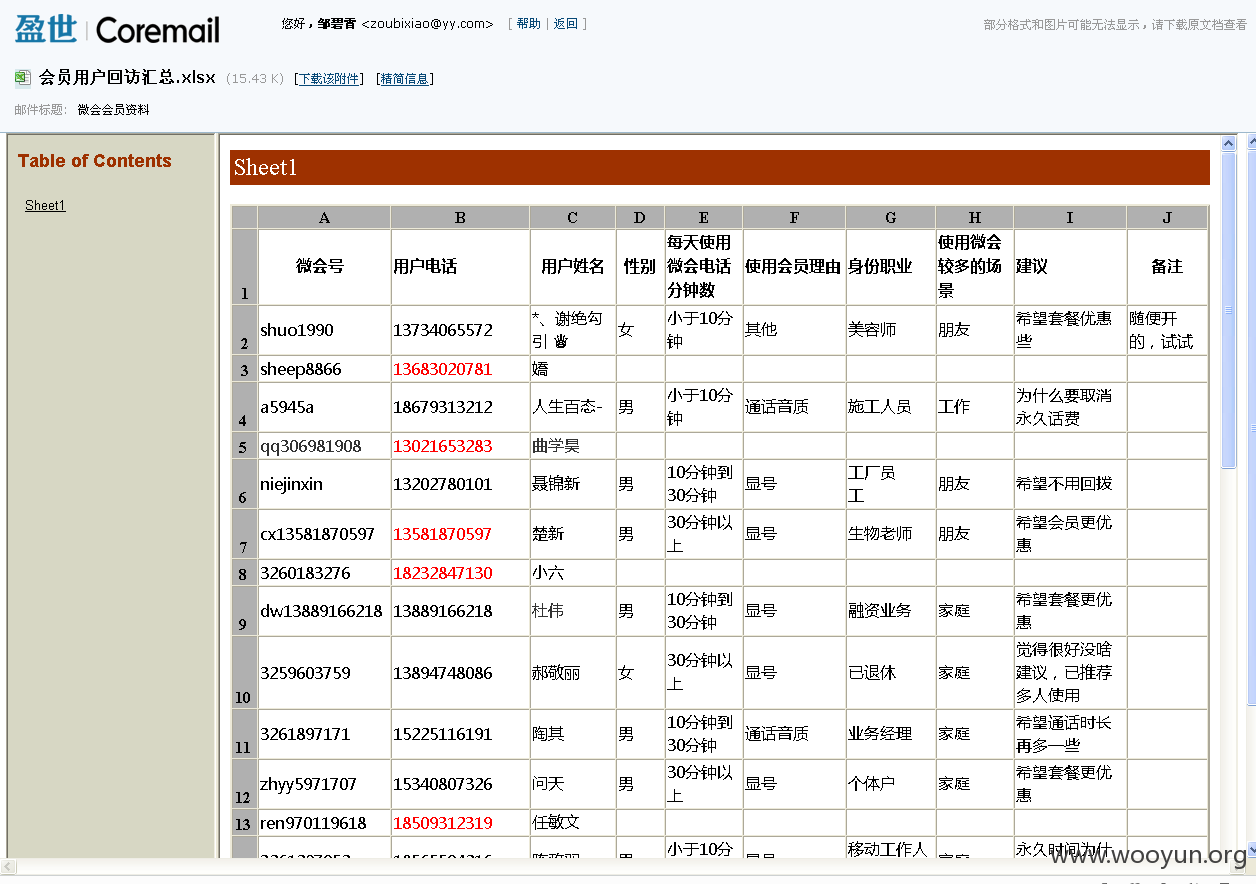Select column I header

click(x=1070, y=217)
